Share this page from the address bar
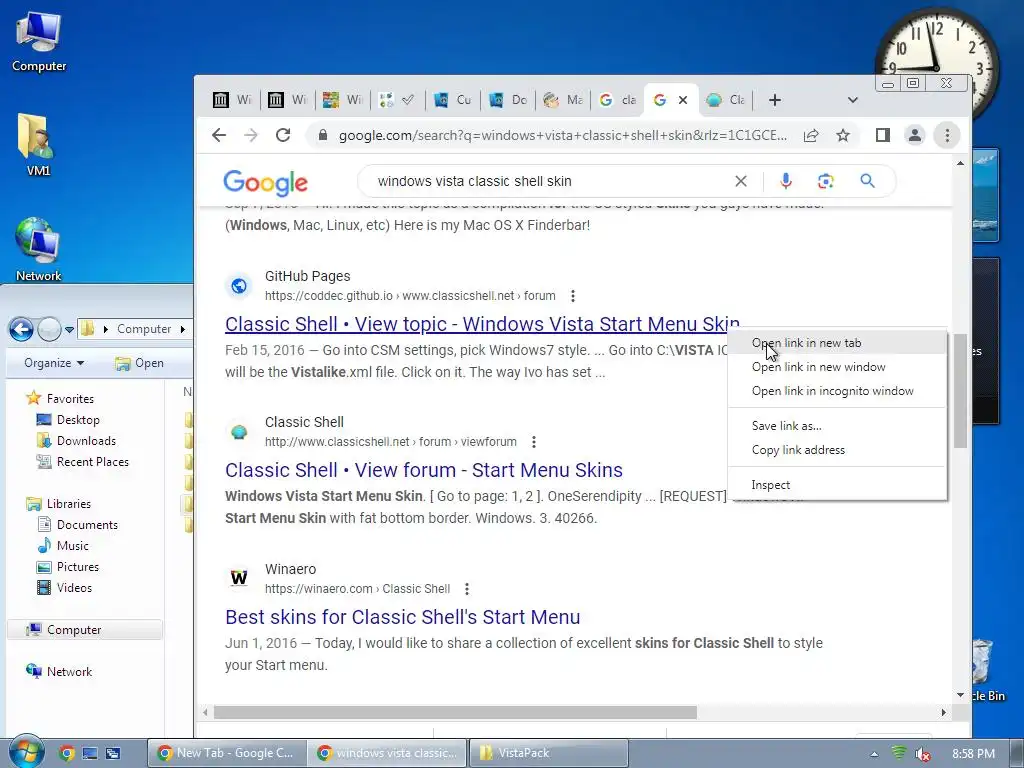The width and height of the screenshot is (1024, 768). click(x=811, y=135)
